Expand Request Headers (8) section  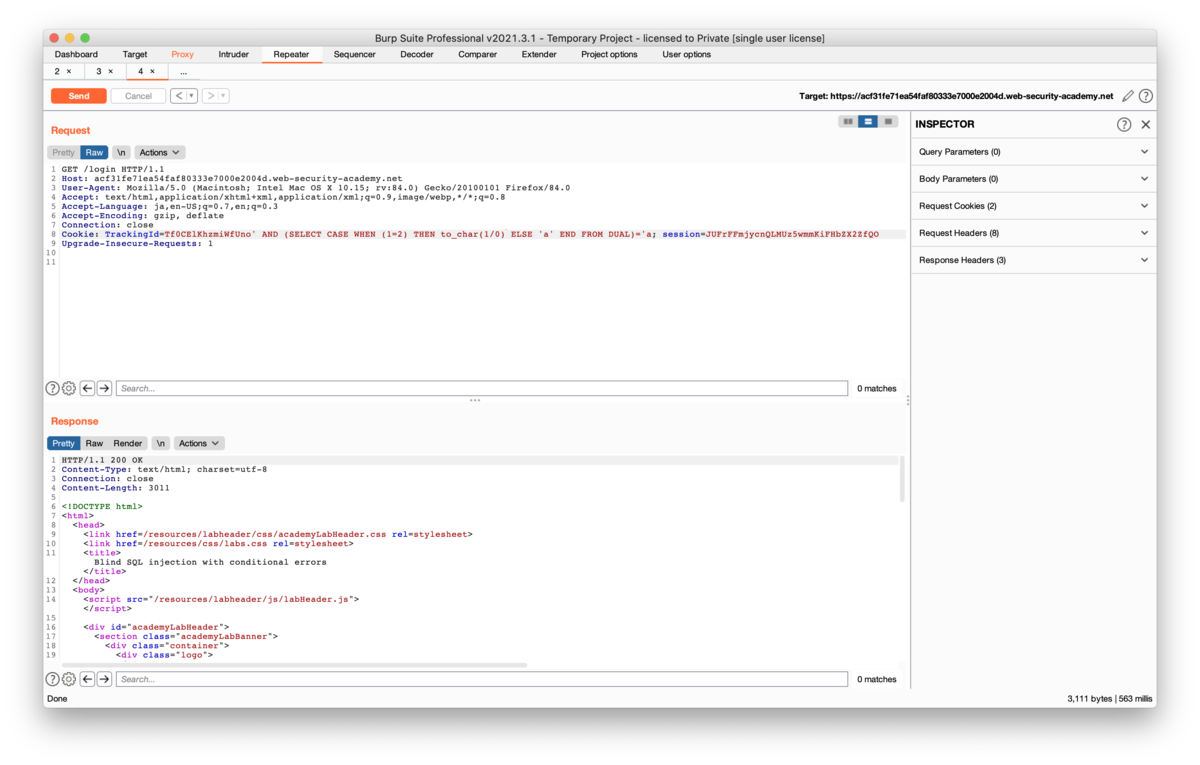(1033, 233)
